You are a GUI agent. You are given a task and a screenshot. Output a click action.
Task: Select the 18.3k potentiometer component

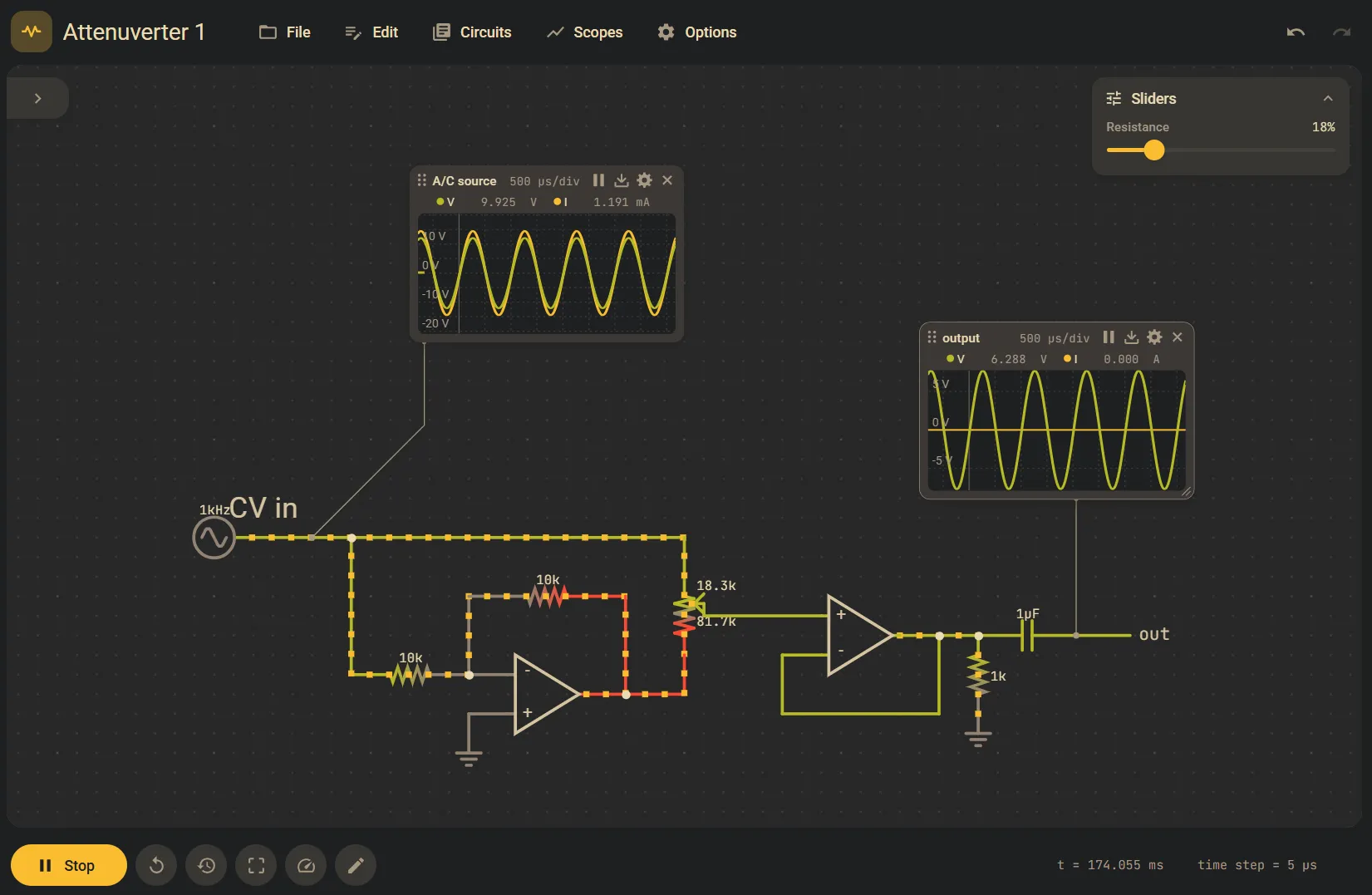coord(684,615)
